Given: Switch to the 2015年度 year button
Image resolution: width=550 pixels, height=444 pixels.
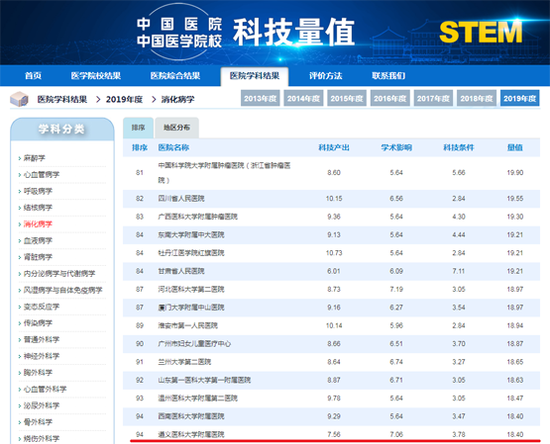Looking at the screenshot, I should [347, 98].
